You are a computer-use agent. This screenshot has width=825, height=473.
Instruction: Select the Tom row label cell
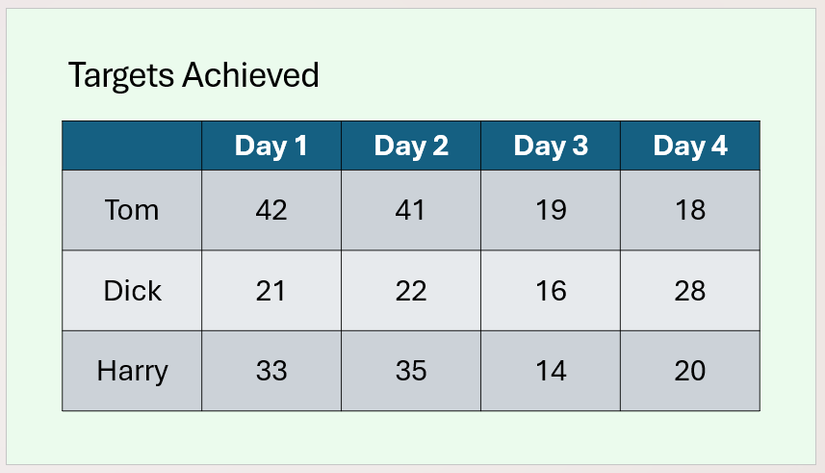tap(132, 210)
